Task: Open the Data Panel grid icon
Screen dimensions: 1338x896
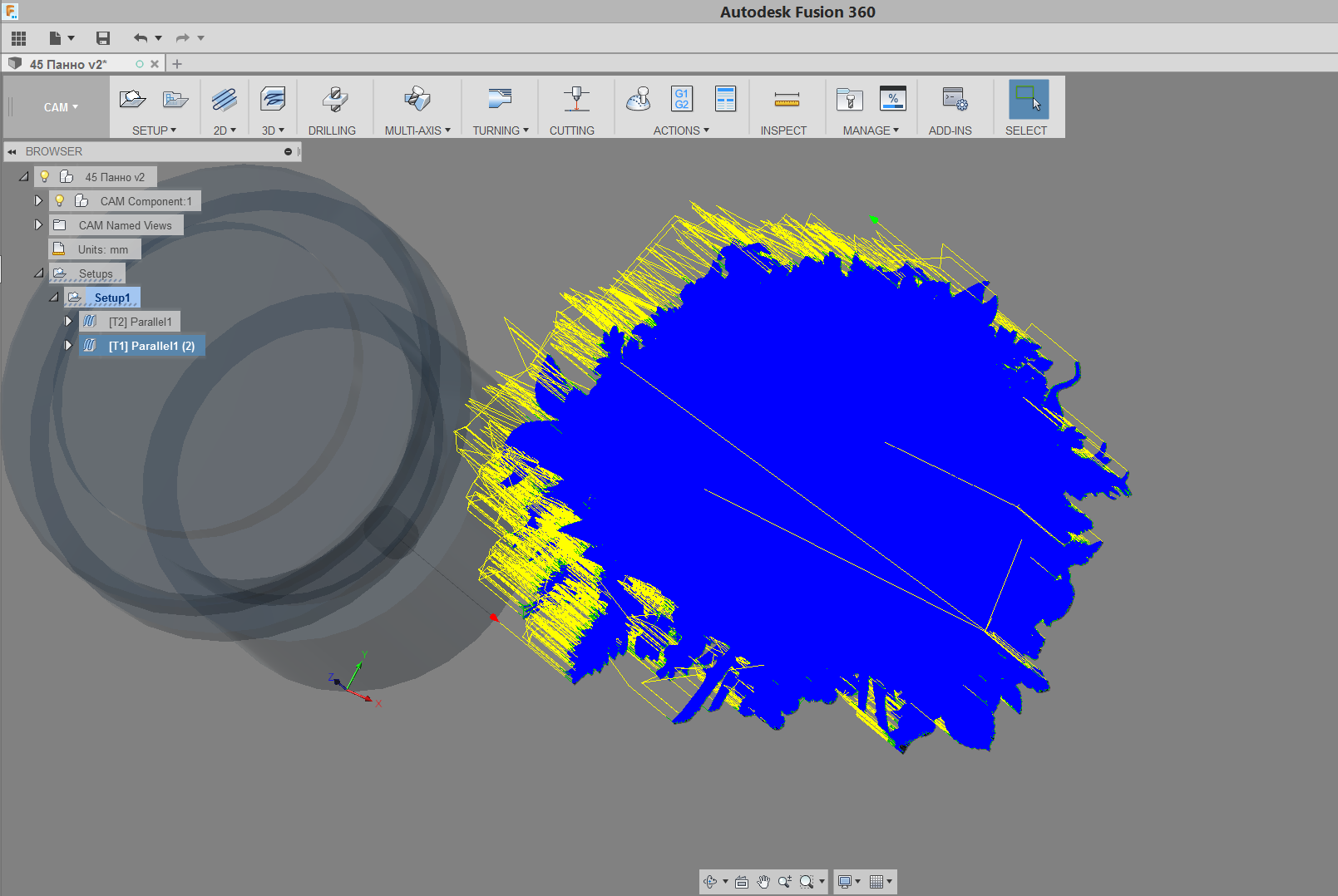Action: (x=19, y=38)
